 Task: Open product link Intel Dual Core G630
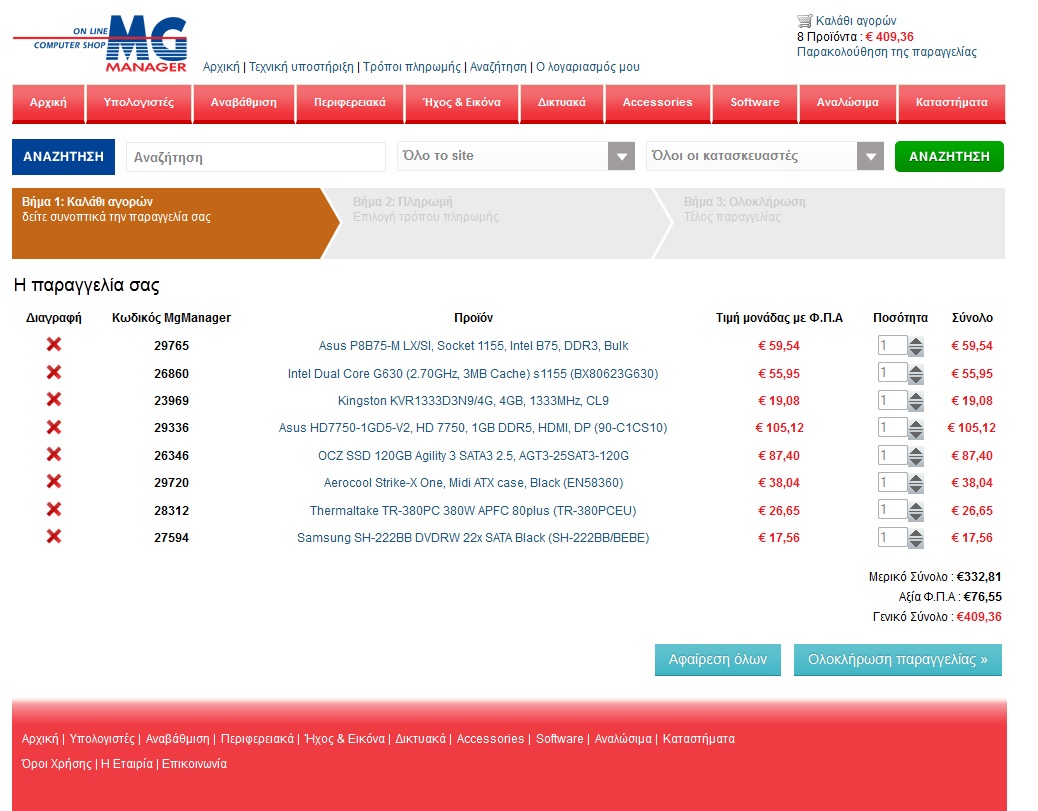(473, 373)
